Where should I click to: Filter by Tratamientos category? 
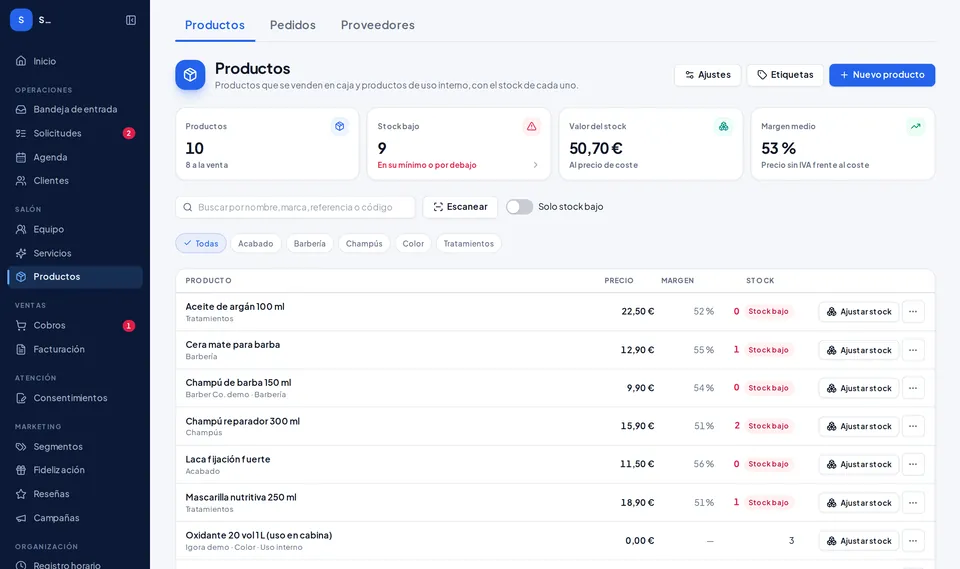[x=468, y=243]
